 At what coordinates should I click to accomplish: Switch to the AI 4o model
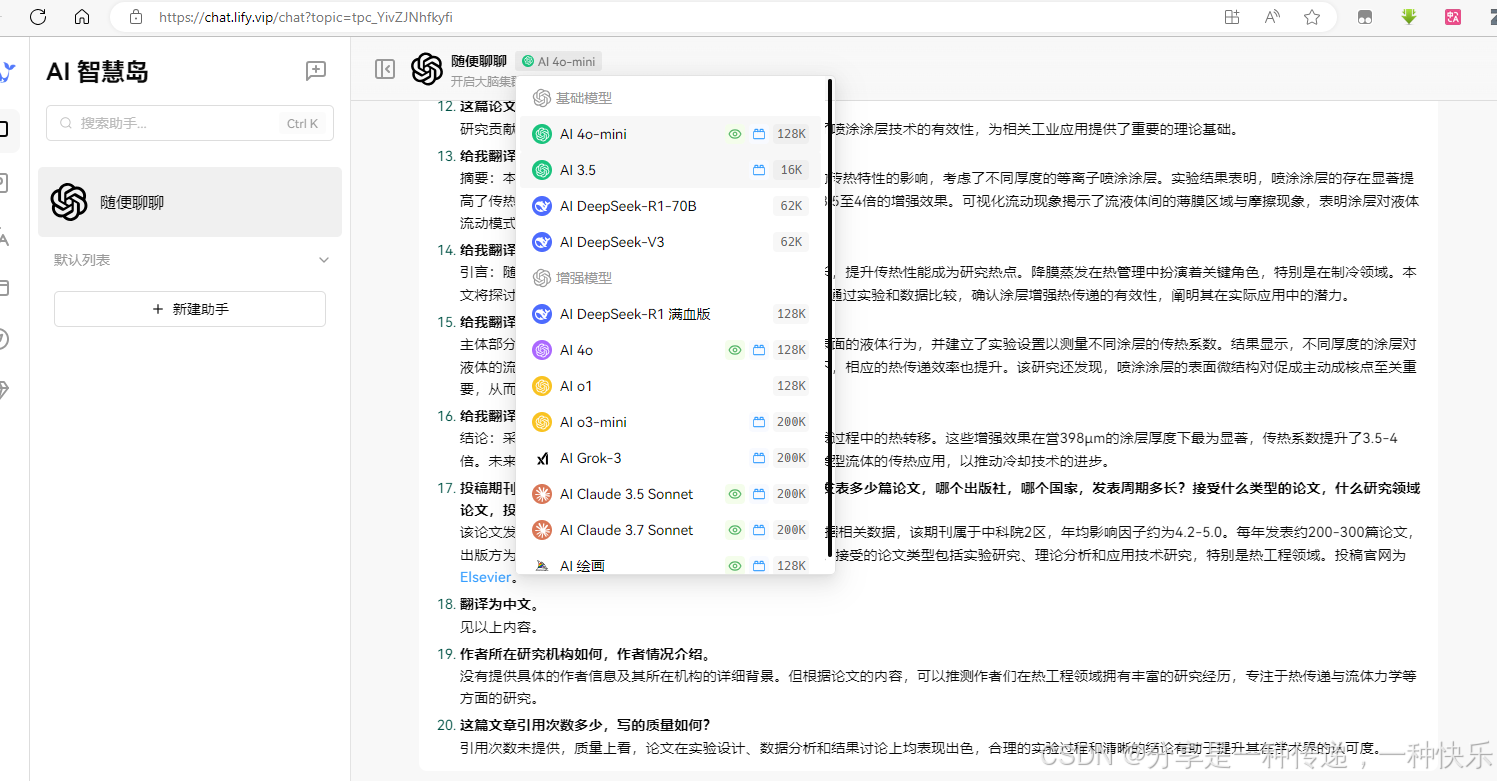[x=670, y=350]
